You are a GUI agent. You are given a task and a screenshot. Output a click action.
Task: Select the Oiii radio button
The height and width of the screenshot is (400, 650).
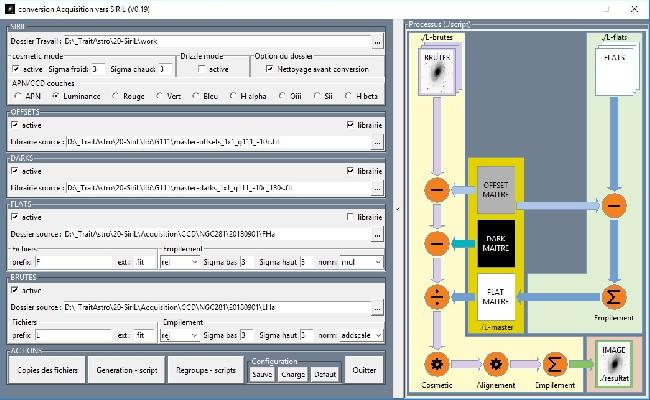282,96
